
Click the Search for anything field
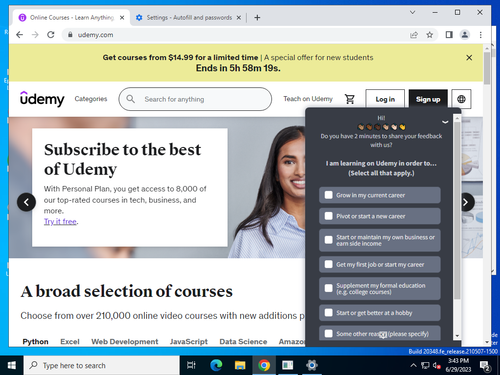[x=195, y=99]
